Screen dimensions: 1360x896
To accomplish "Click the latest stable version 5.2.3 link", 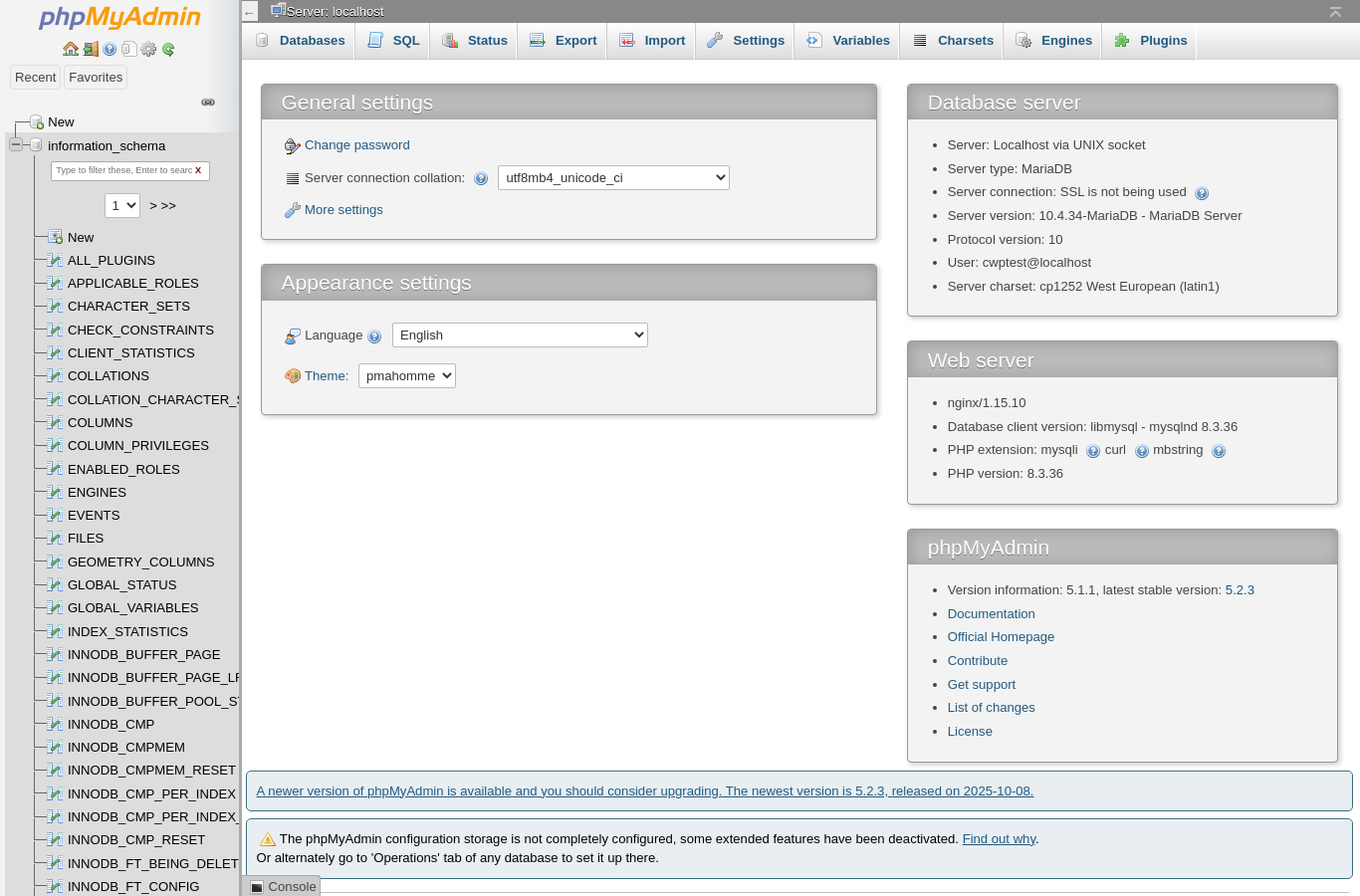I will point(1240,590).
